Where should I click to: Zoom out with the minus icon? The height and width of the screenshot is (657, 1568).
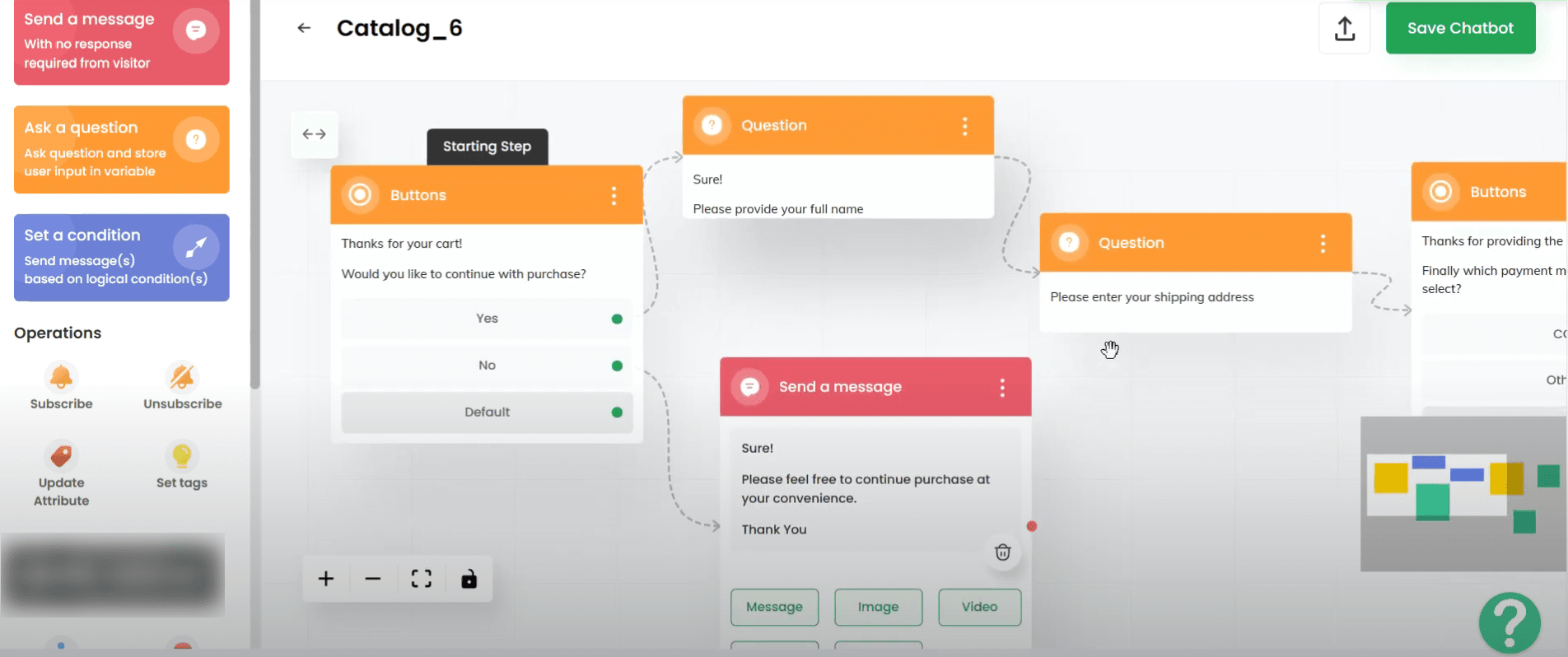[373, 579]
